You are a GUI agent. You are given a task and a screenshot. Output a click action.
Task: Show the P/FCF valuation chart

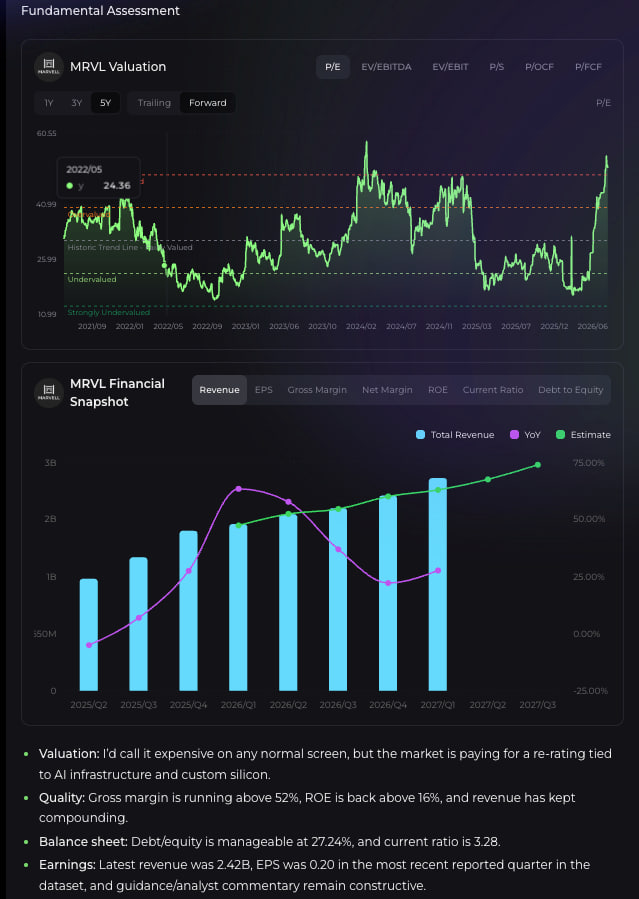pyautogui.click(x=588, y=67)
